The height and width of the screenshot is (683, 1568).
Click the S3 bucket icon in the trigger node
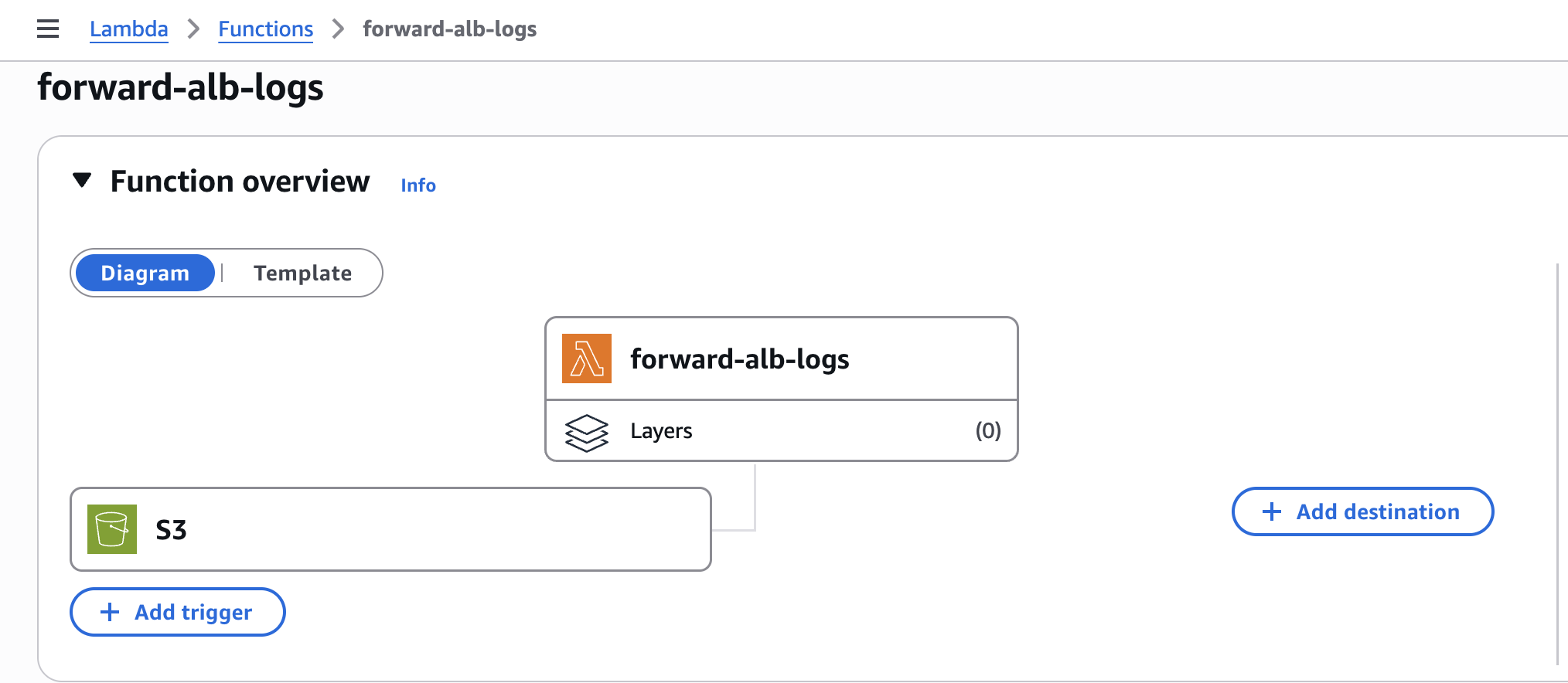[x=112, y=529]
